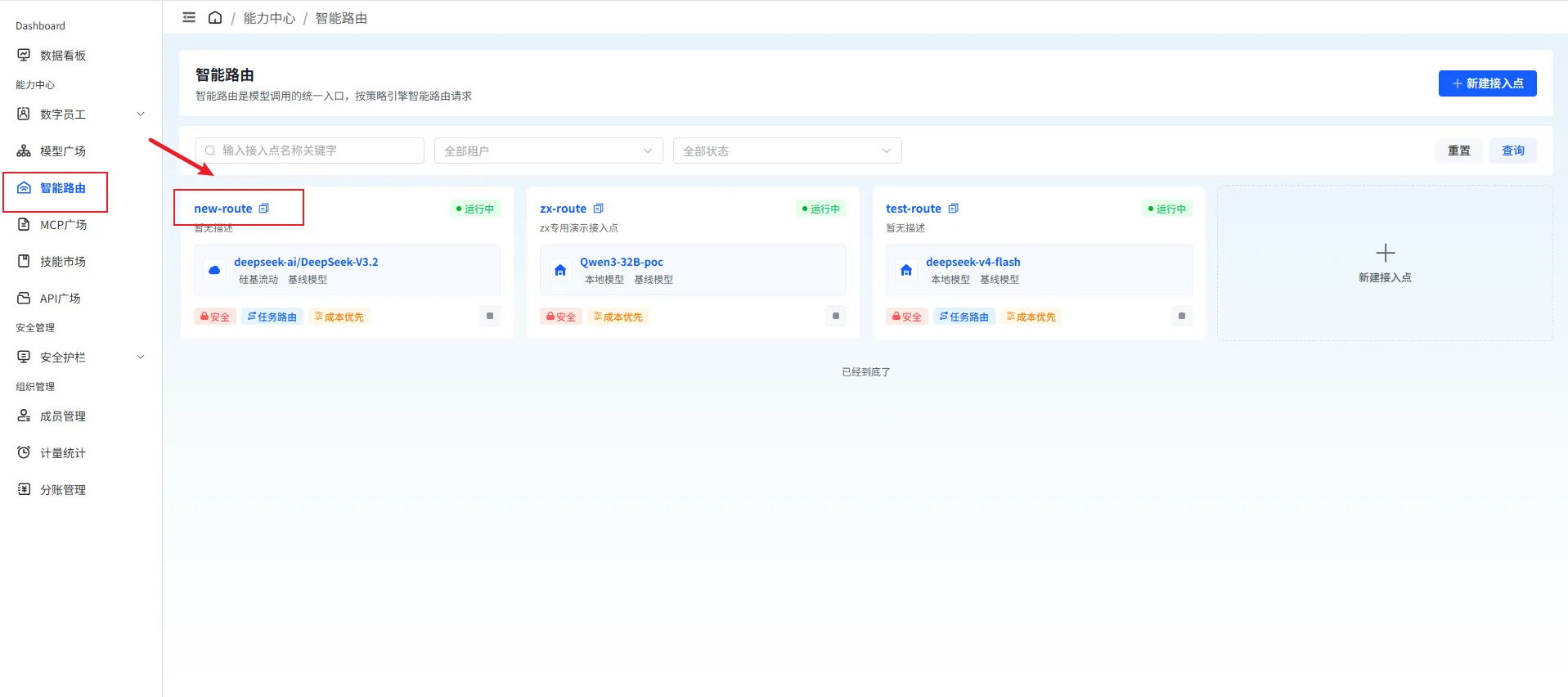Expand the 安全护栏 submenu chevron
Viewport: 1568px width, 697px height.
point(141,357)
